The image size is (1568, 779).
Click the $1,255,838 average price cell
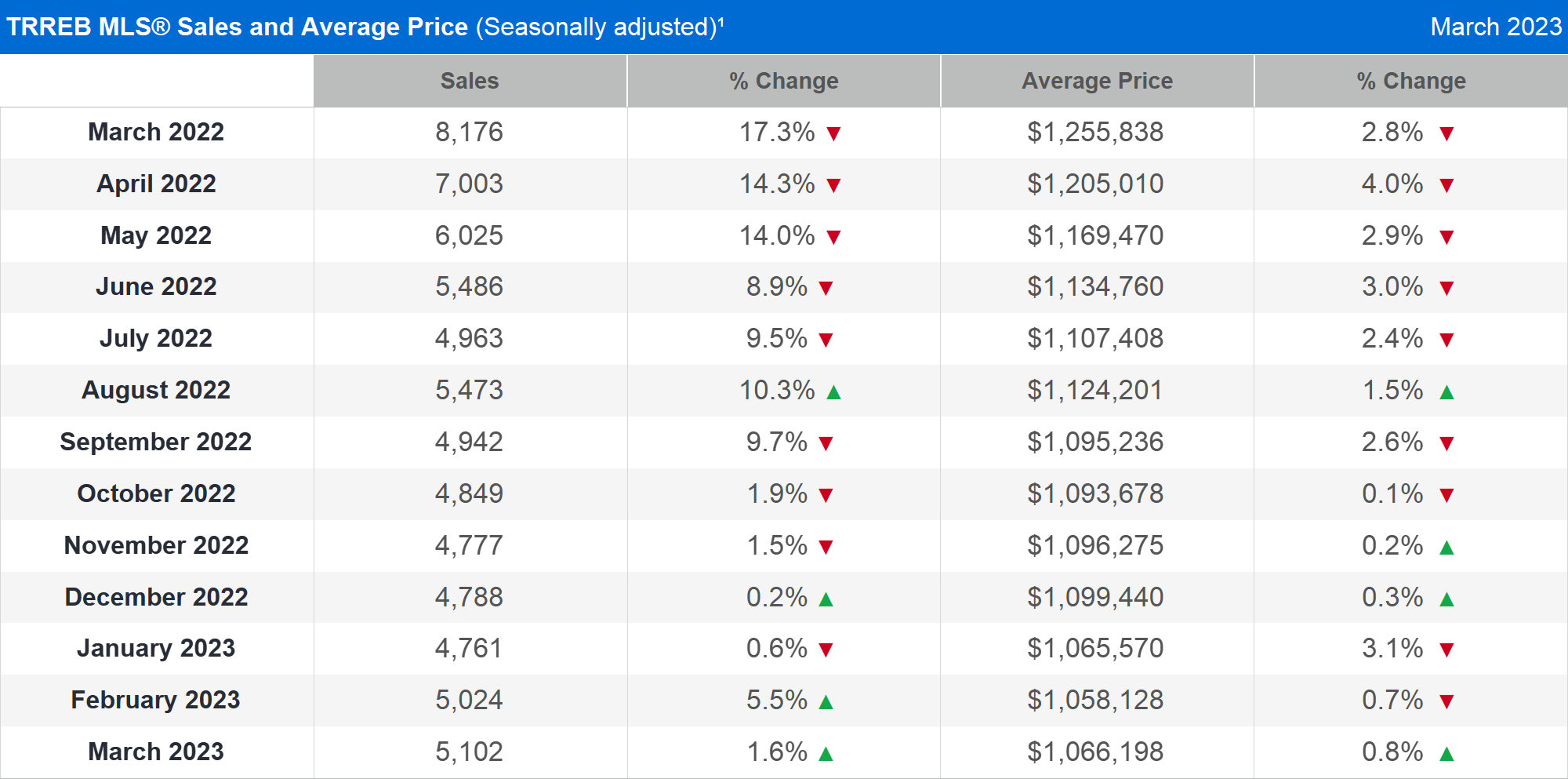(1095, 132)
